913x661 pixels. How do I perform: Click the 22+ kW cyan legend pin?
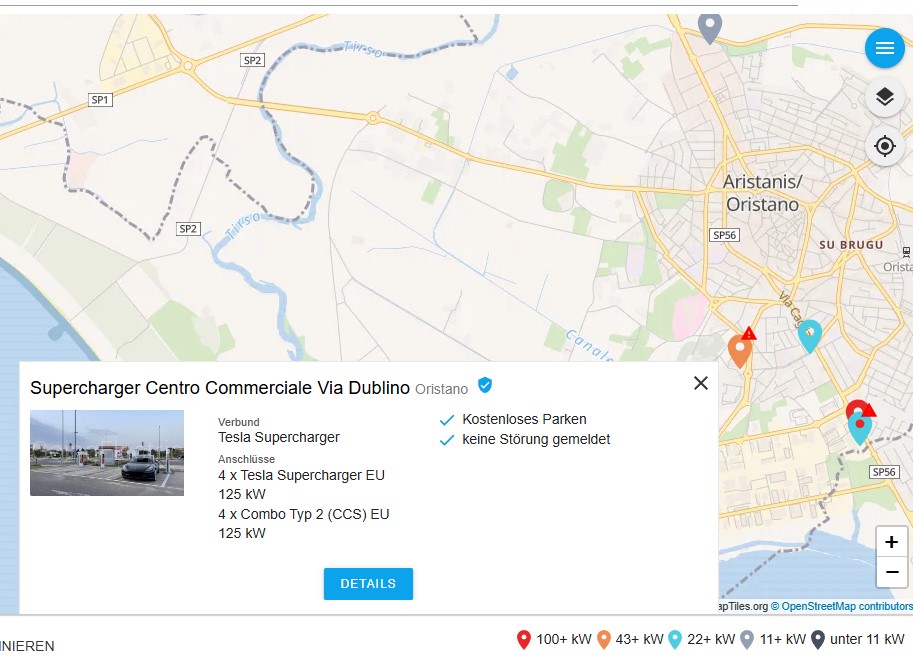pyautogui.click(x=675, y=640)
